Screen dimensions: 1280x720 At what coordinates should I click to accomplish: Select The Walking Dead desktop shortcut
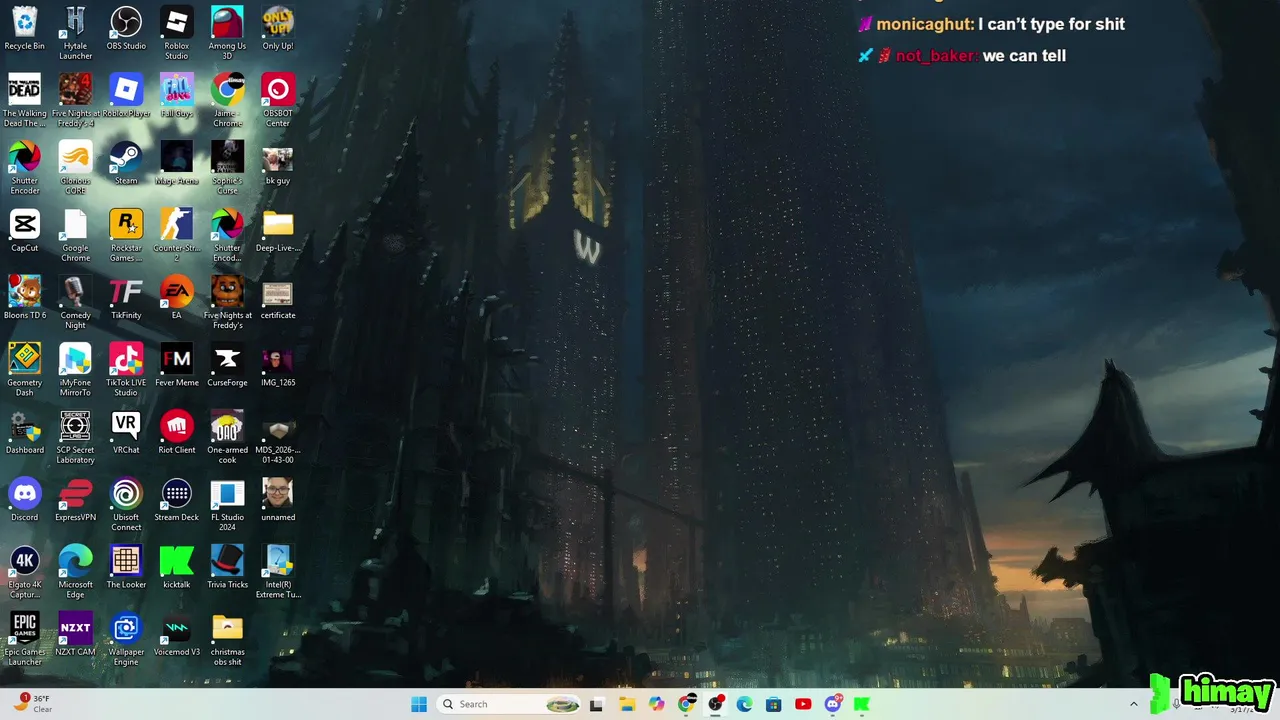click(25, 100)
